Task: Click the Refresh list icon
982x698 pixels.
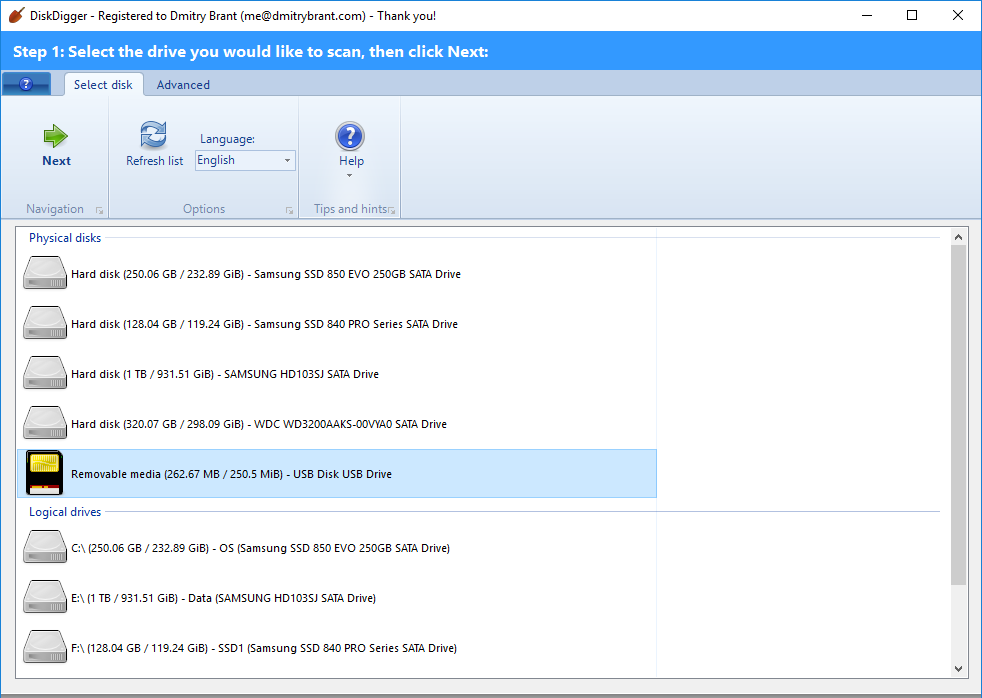Action: 154,135
